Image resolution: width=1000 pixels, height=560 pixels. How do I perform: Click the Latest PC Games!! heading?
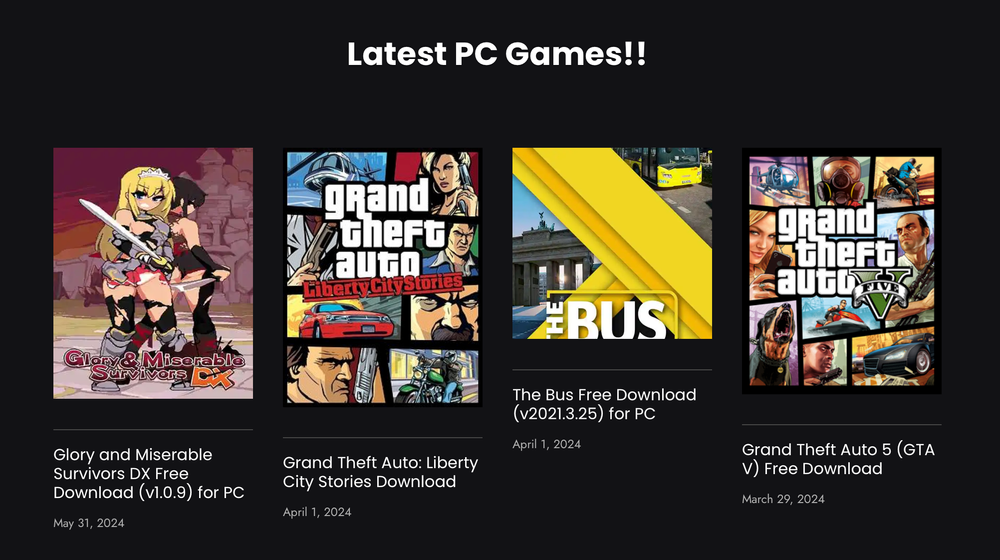[497, 55]
